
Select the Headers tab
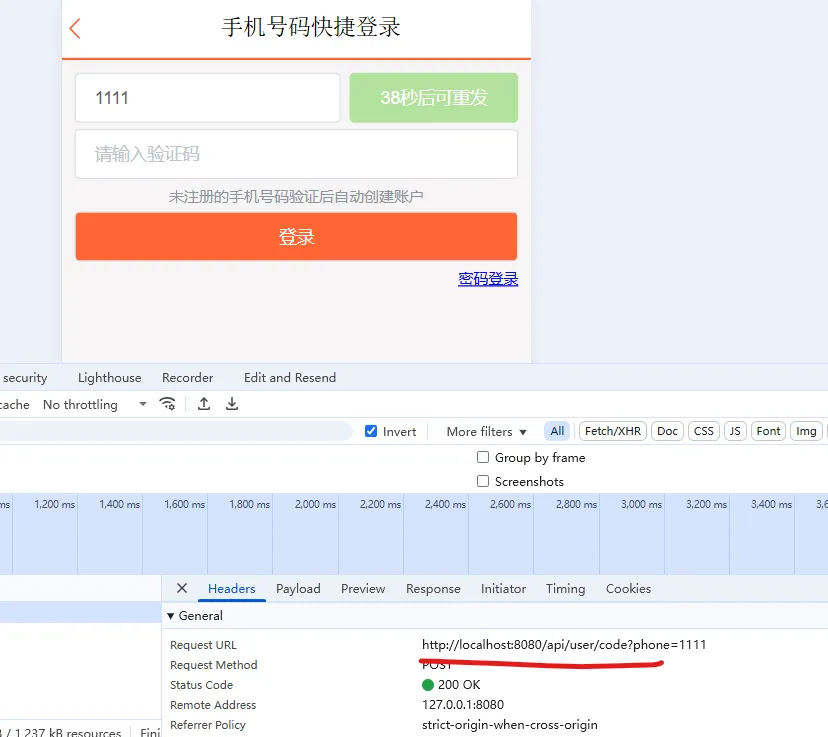pos(231,589)
